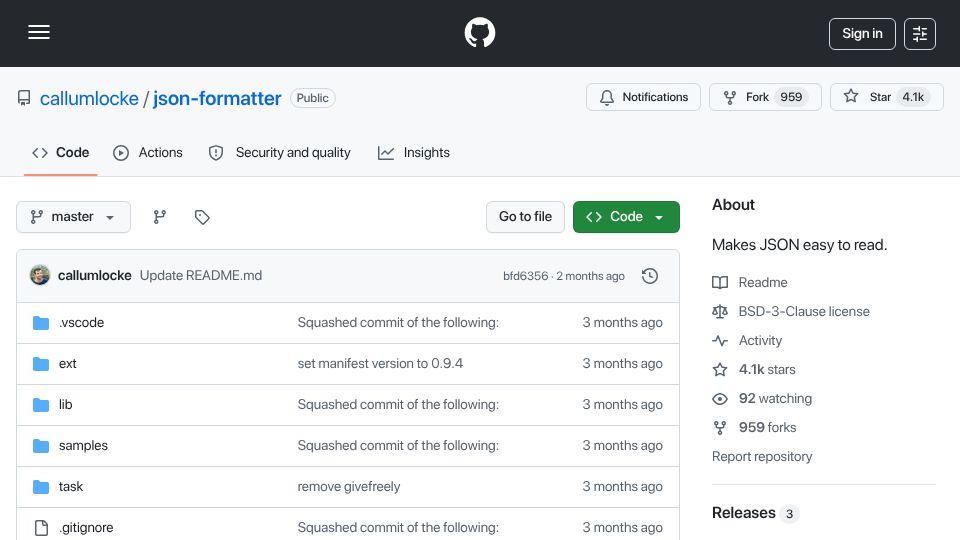
Task: Open appearance settings icon beside Sign in
Action: 920,34
